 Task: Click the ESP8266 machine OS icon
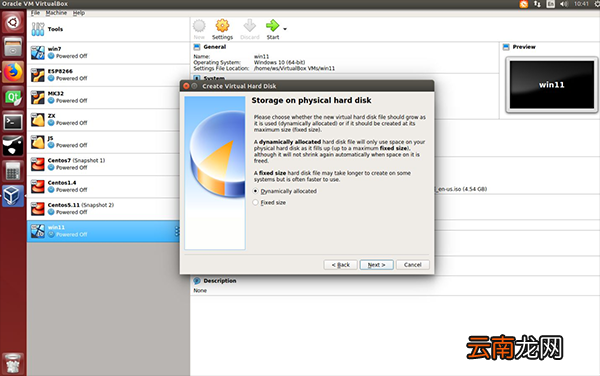[x=38, y=75]
